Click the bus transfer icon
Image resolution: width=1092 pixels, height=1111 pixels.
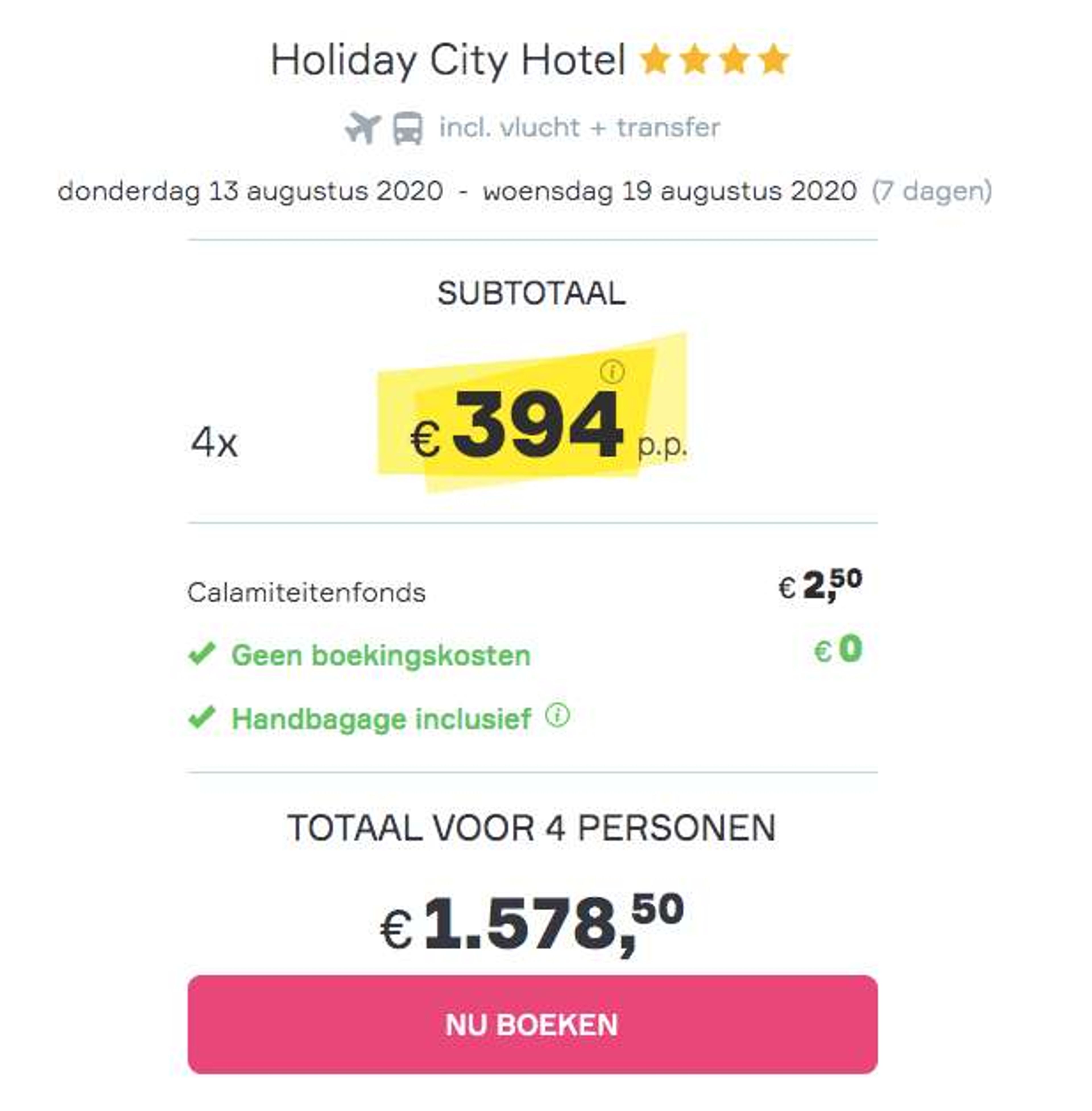(408, 128)
